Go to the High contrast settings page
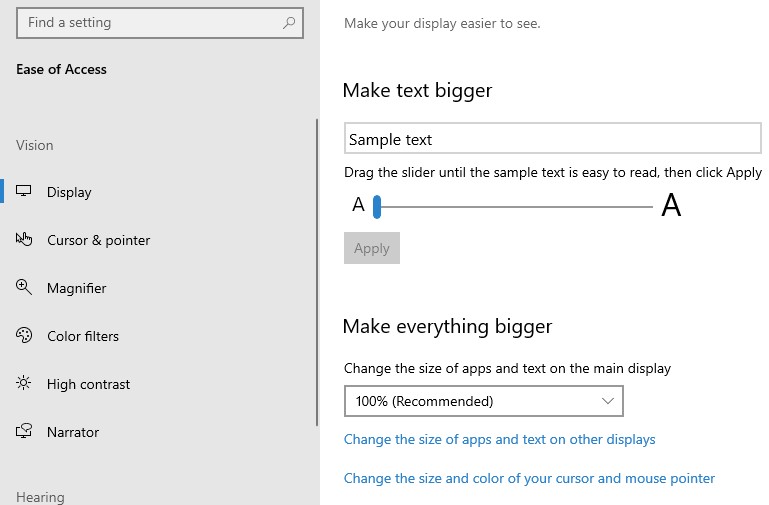The width and height of the screenshot is (769, 505). tap(88, 384)
